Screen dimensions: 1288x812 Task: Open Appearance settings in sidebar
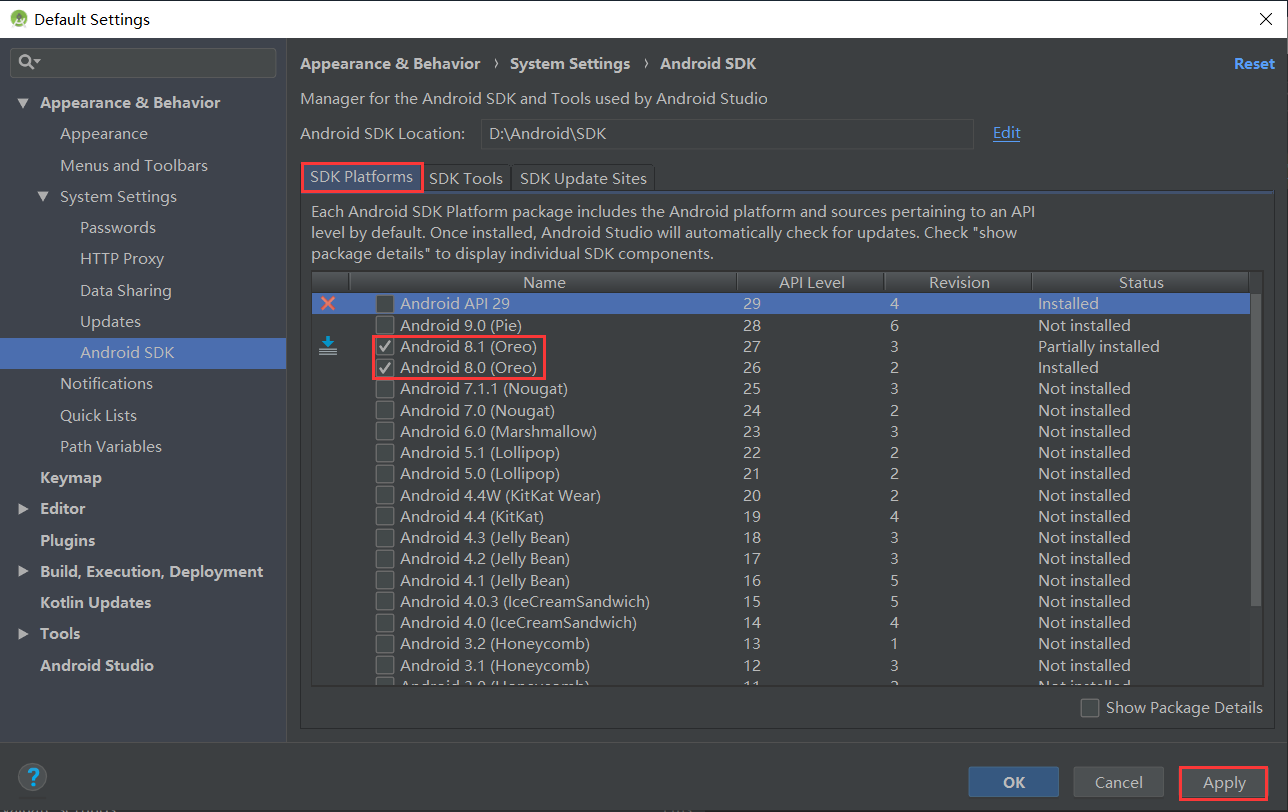[x=103, y=133]
